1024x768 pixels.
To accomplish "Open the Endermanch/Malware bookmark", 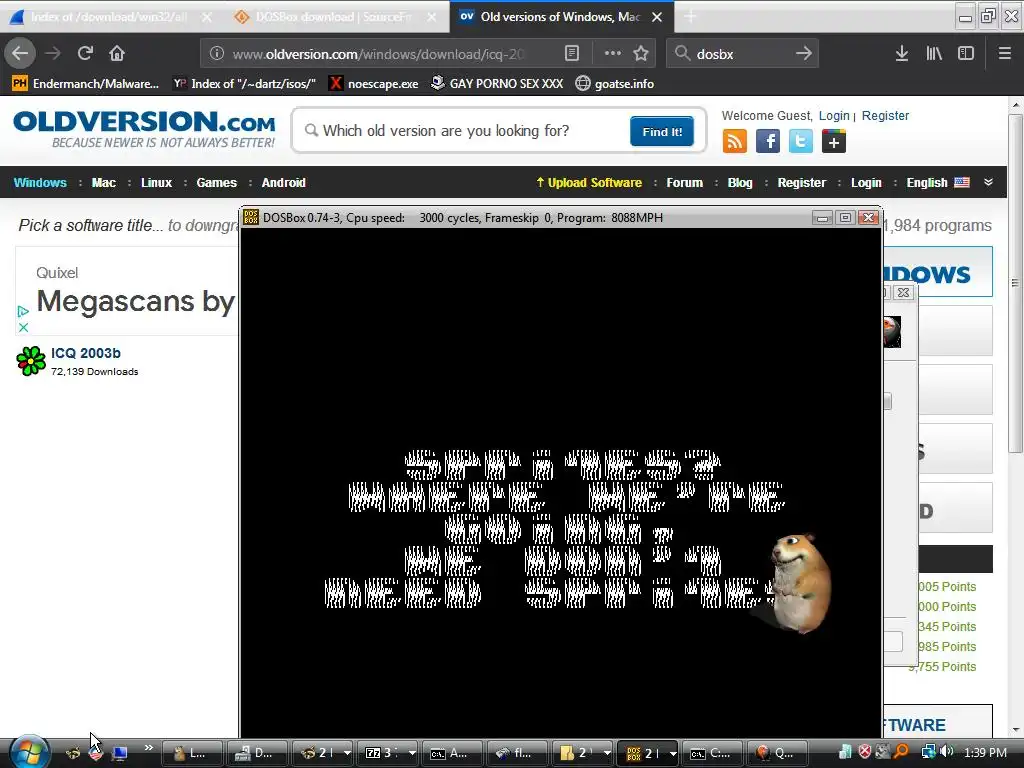I will coord(86,84).
